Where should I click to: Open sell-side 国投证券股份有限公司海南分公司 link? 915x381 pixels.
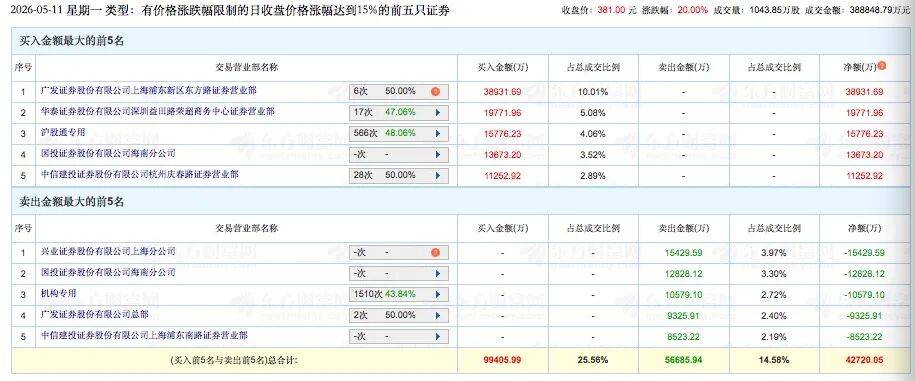click(x=108, y=272)
